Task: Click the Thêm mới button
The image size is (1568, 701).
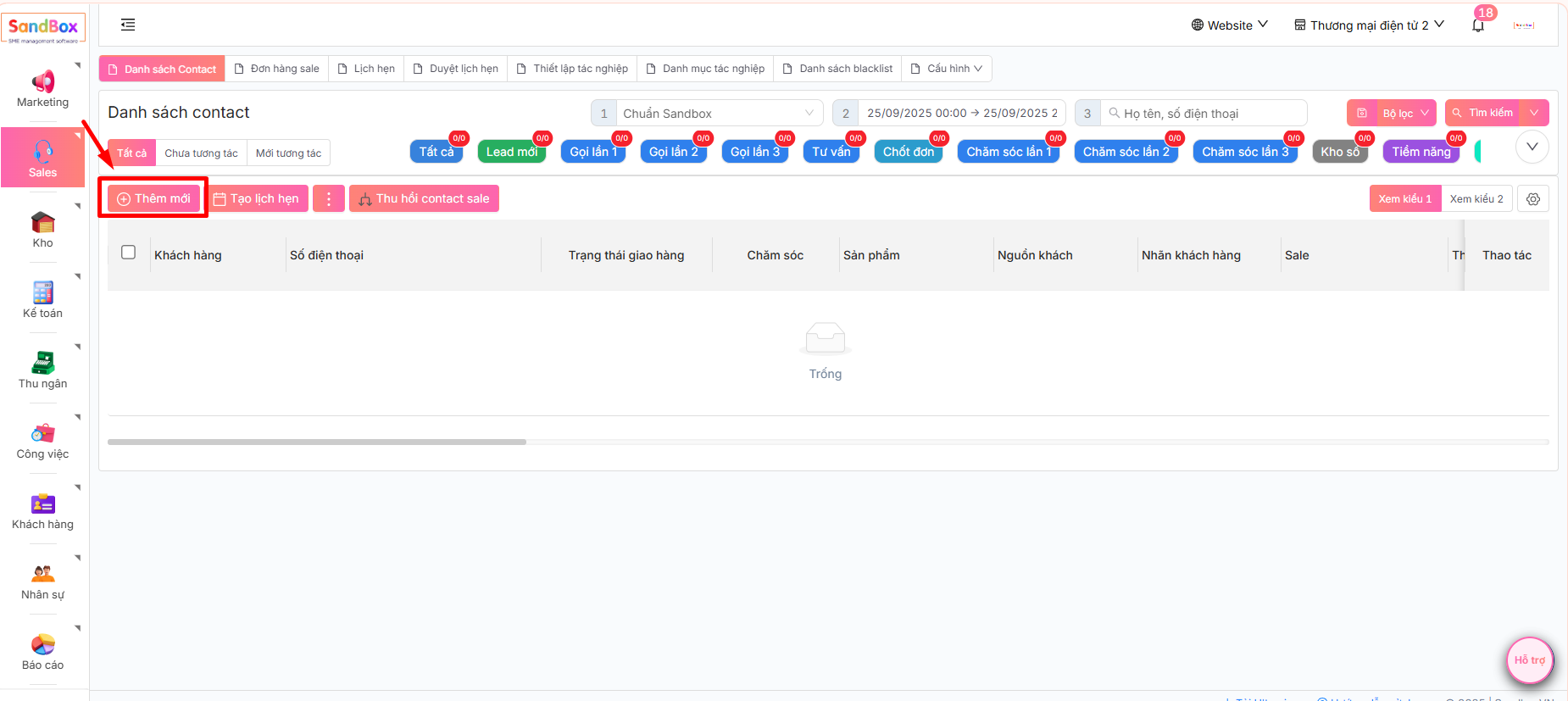Action: [x=153, y=198]
